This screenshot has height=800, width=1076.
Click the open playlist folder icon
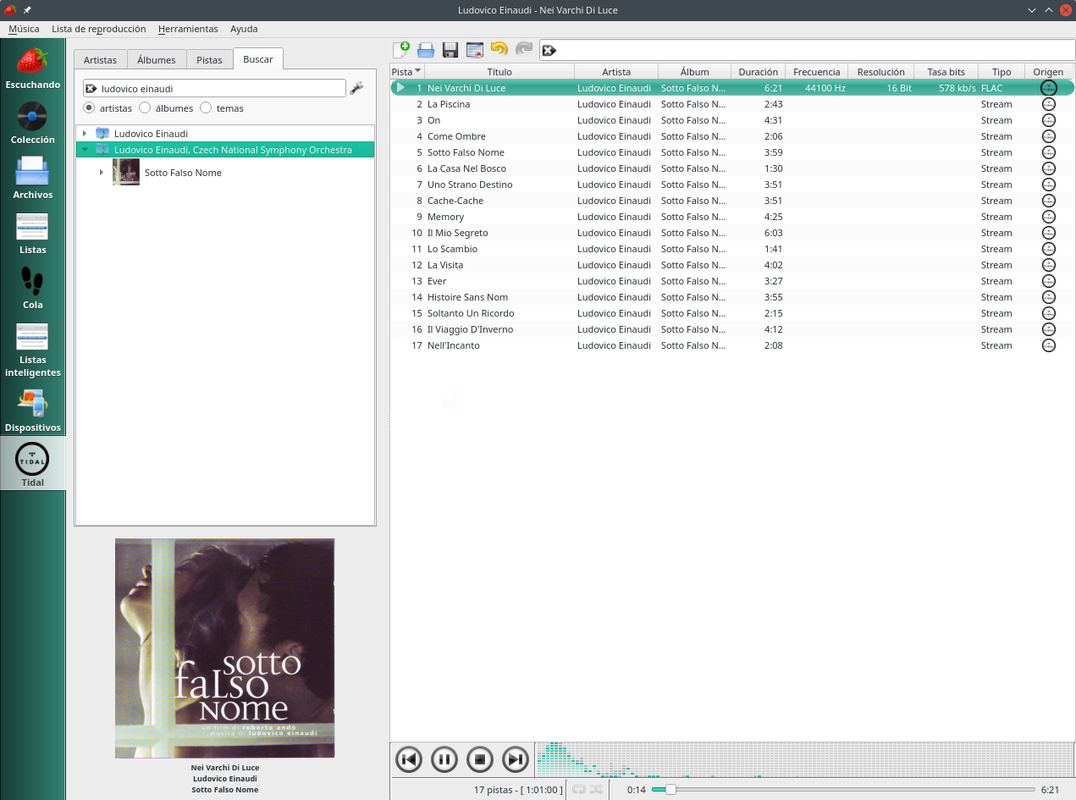click(x=425, y=49)
